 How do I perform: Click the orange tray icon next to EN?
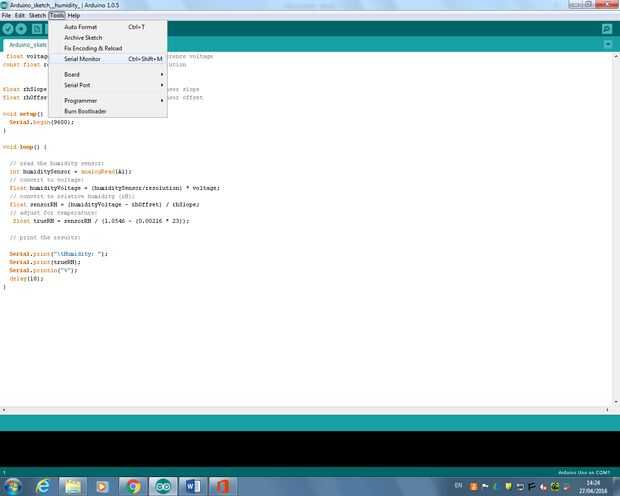click(473, 487)
